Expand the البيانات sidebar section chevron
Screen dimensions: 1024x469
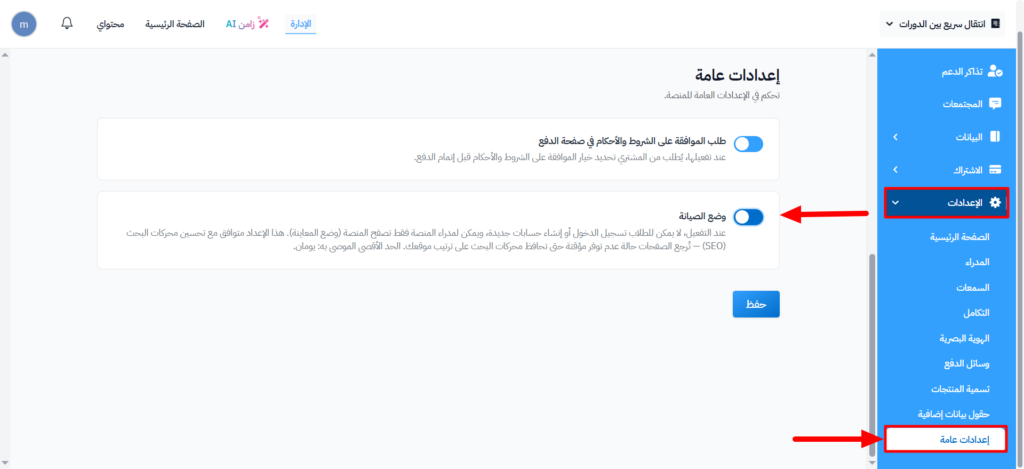coord(895,137)
